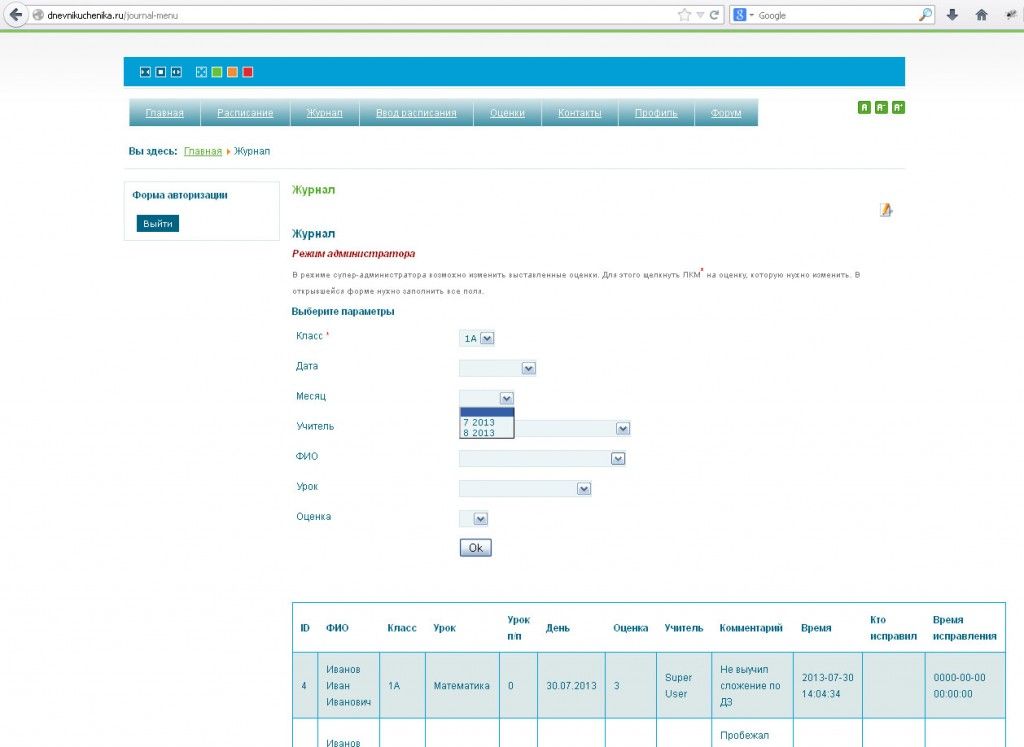Click the magnifier search icon
The width and height of the screenshot is (1024, 747).
pos(925,15)
